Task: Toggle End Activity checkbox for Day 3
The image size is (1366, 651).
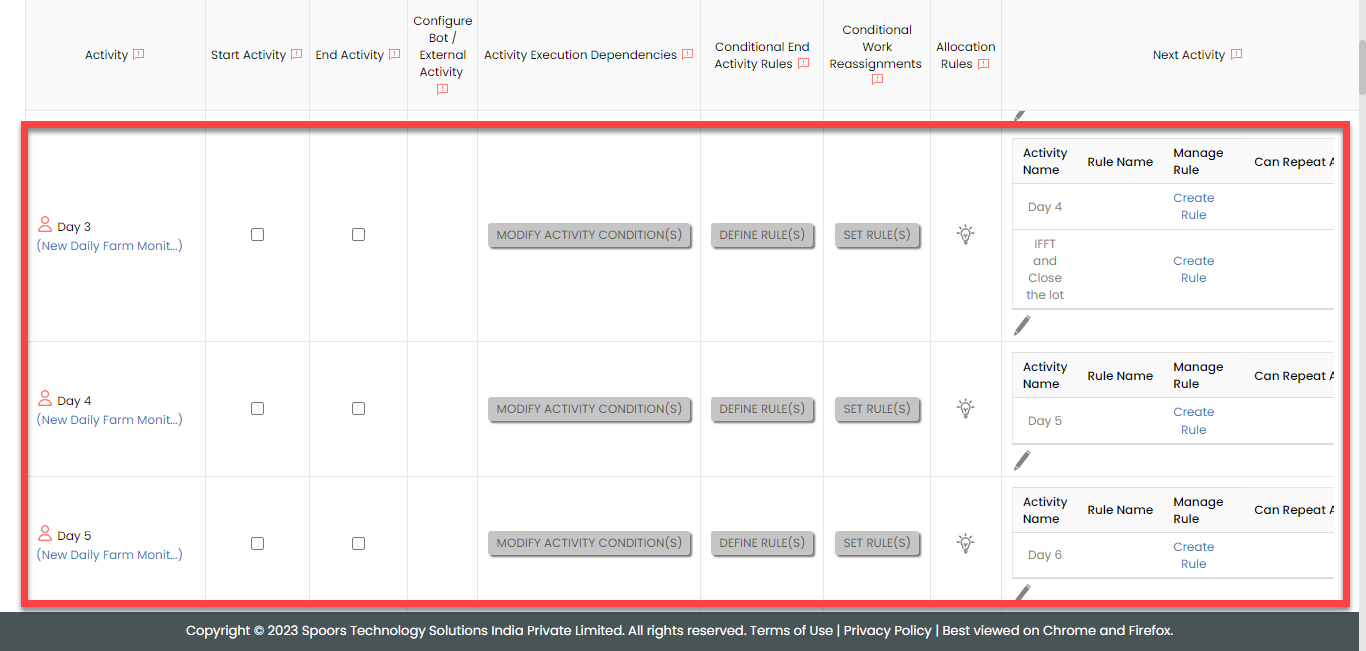Action: coord(358,235)
